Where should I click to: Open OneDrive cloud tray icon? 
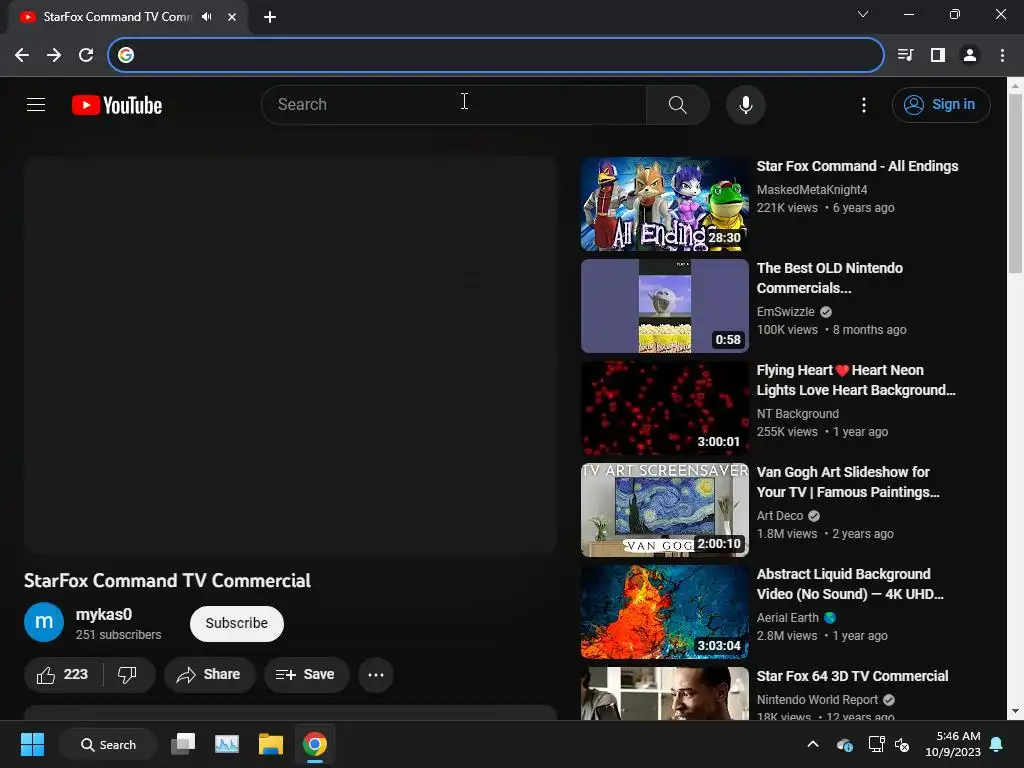coord(844,744)
